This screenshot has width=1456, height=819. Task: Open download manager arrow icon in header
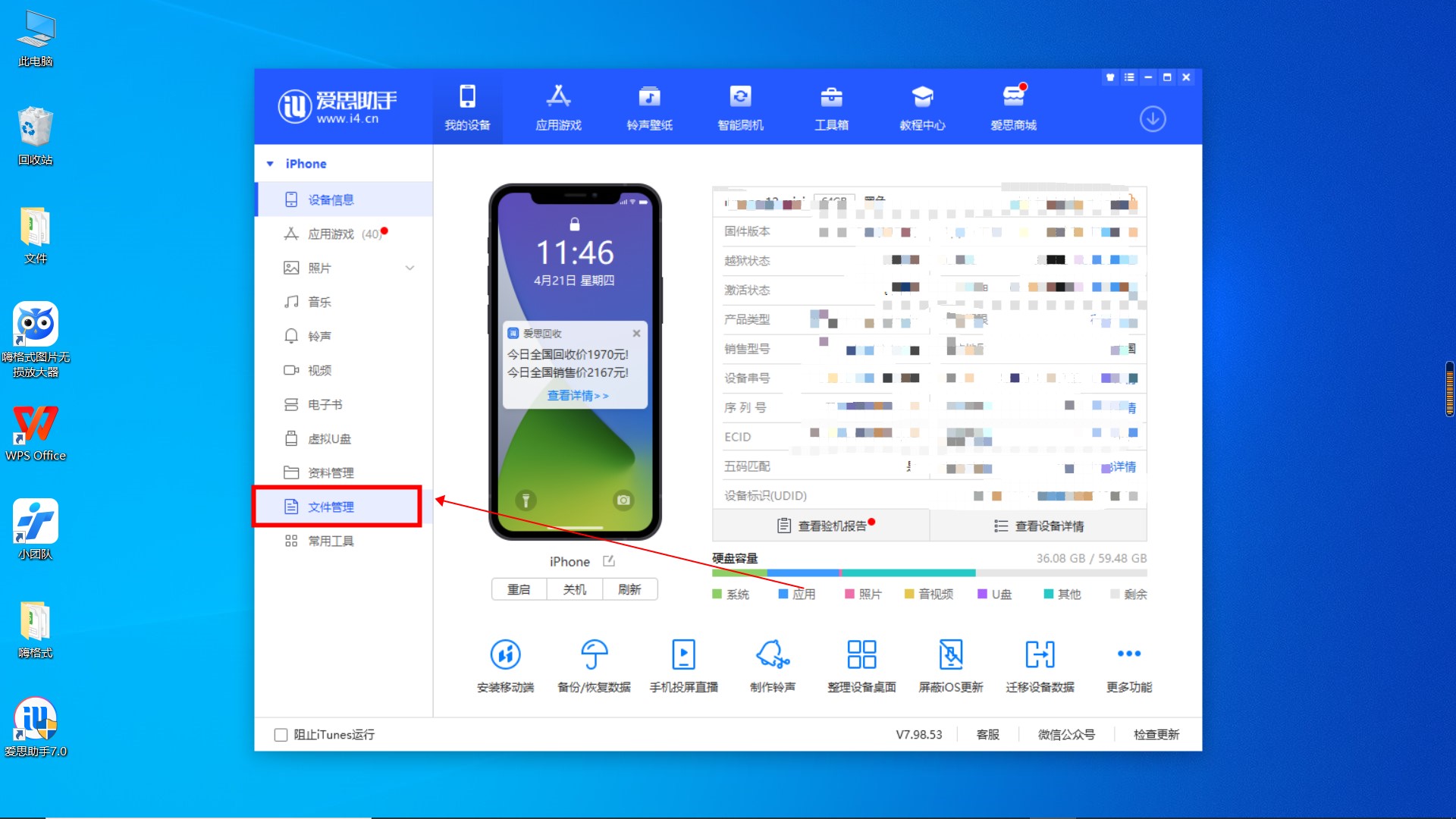click(x=1153, y=119)
